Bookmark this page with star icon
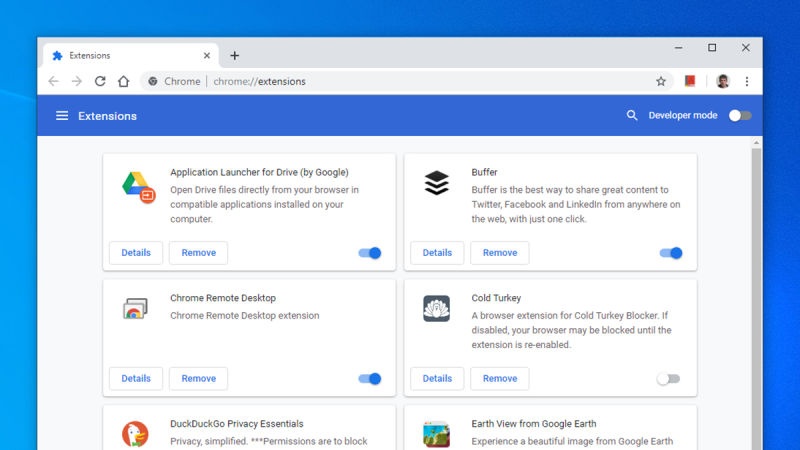Viewport: 800px width, 450px height. point(661,81)
